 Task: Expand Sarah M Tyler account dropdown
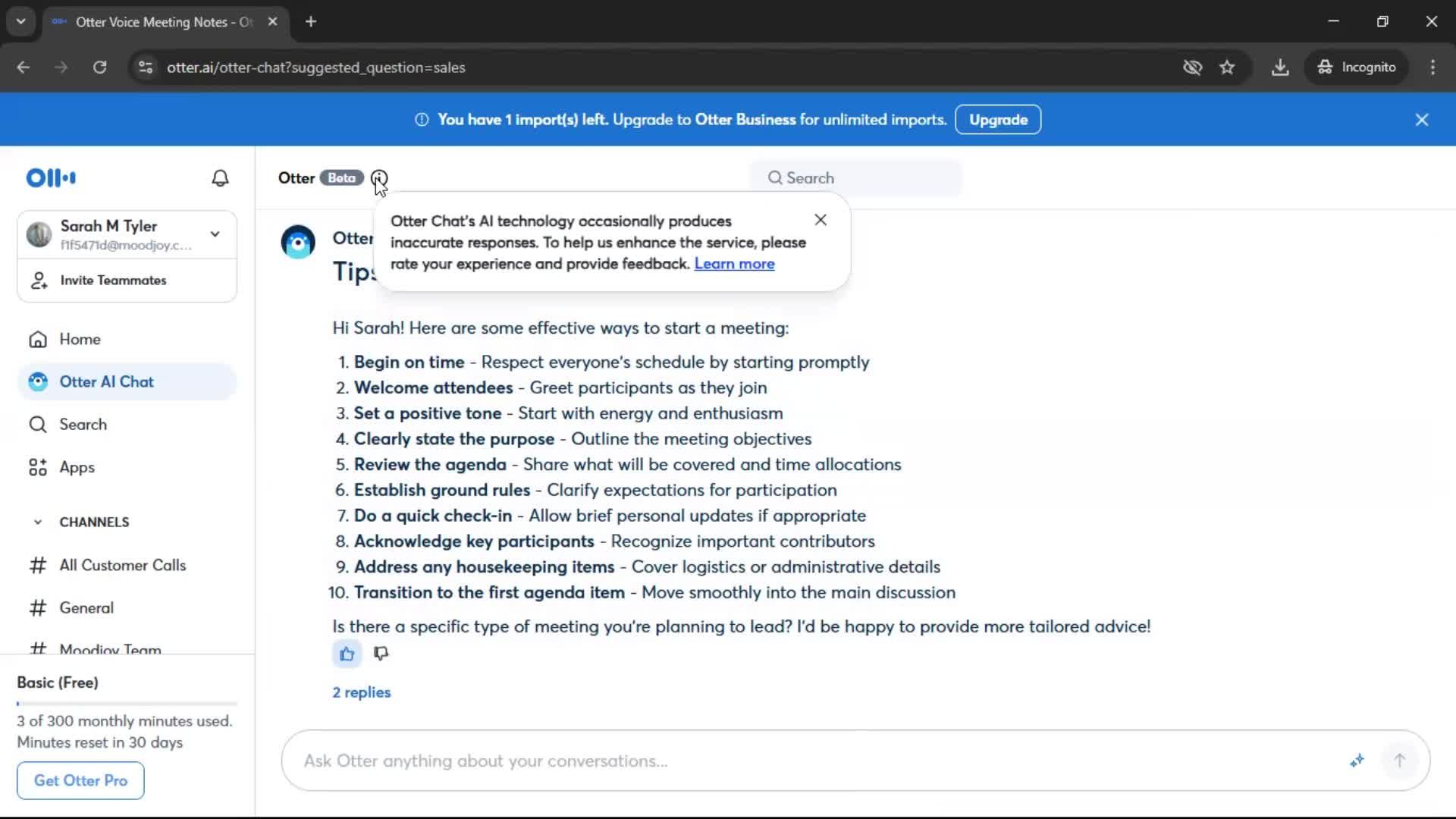pos(215,234)
